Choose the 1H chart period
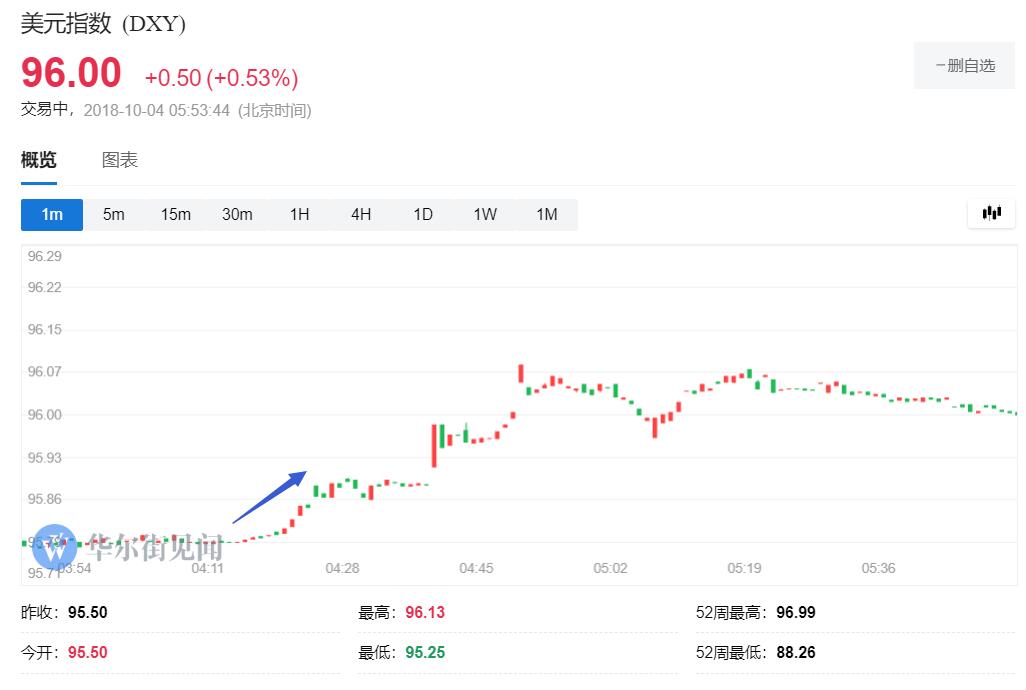The image size is (1026, 690). (299, 214)
